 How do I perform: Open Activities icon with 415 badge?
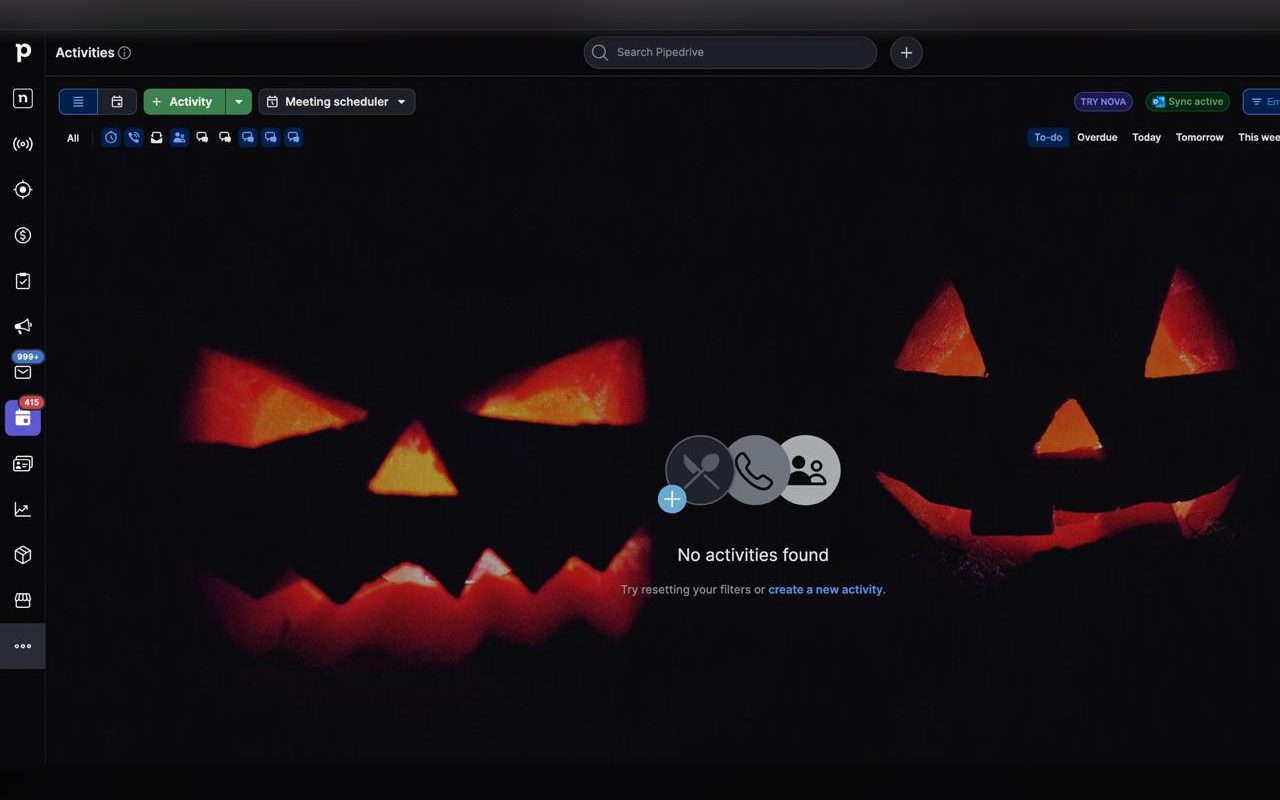click(x=23, y=418)
